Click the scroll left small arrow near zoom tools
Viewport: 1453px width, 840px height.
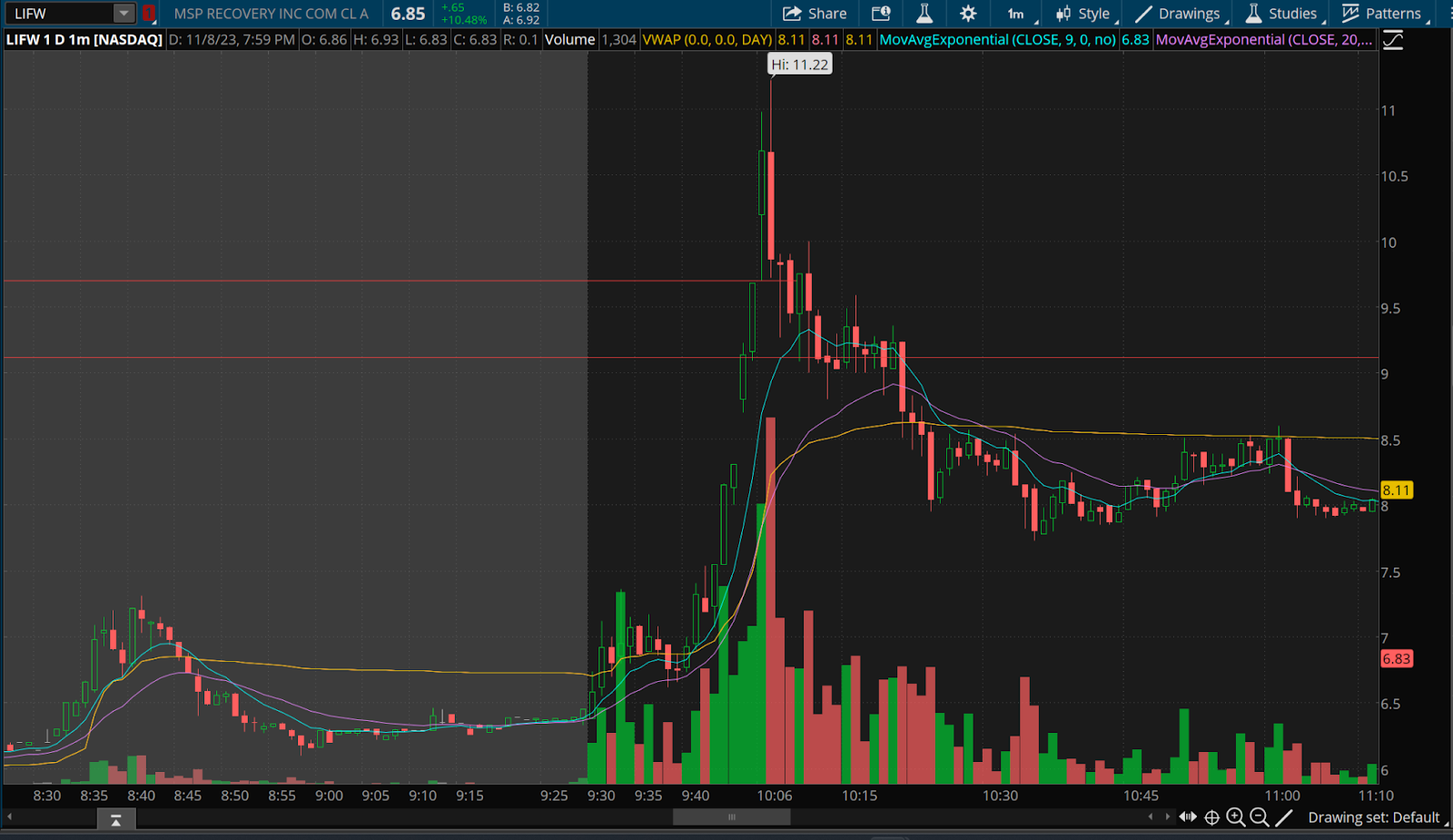[1151, 817]
